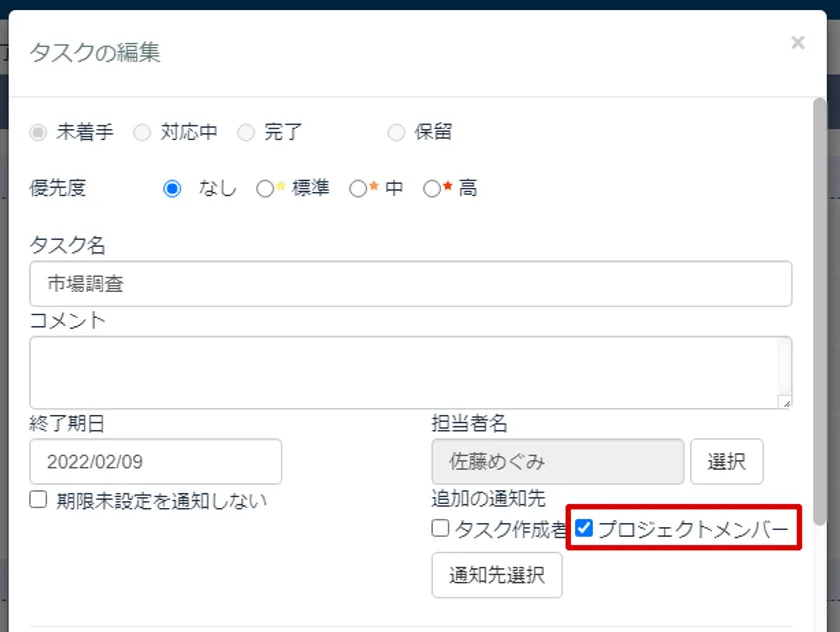Click the 選択 button for assignee

click(x=726, y=462)
